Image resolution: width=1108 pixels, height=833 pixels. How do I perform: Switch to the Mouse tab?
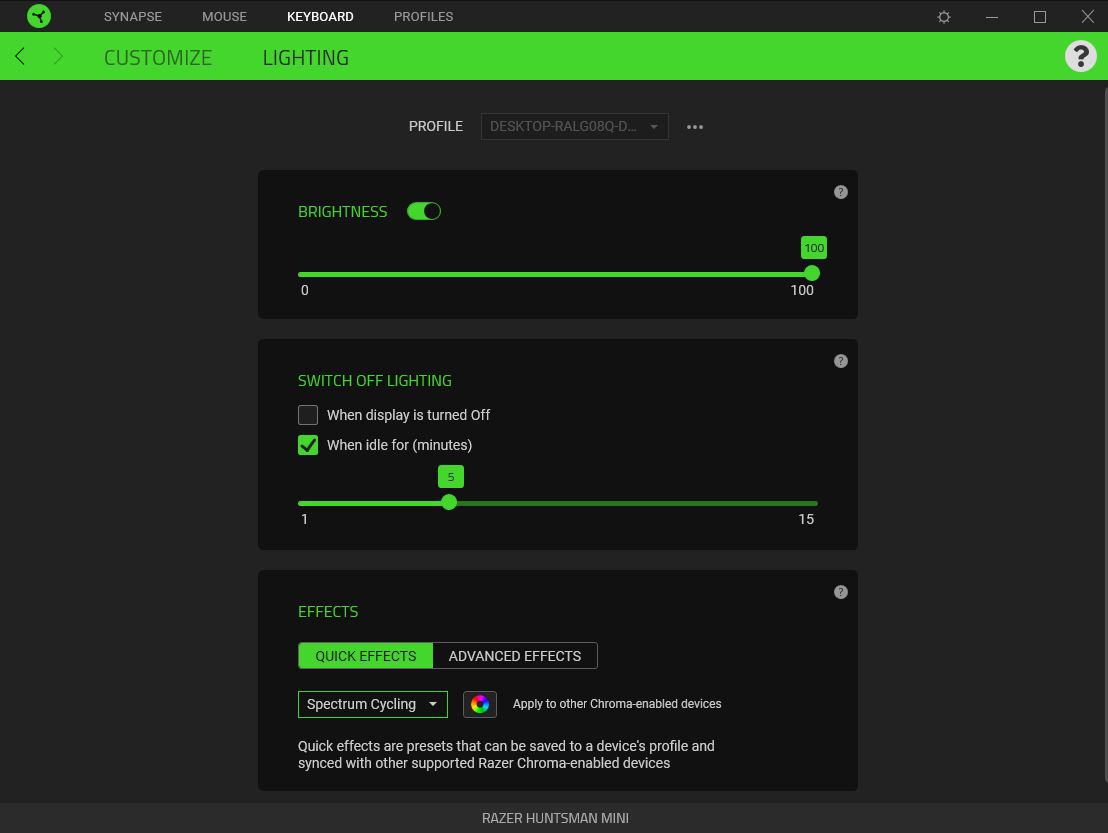[224, 17]
